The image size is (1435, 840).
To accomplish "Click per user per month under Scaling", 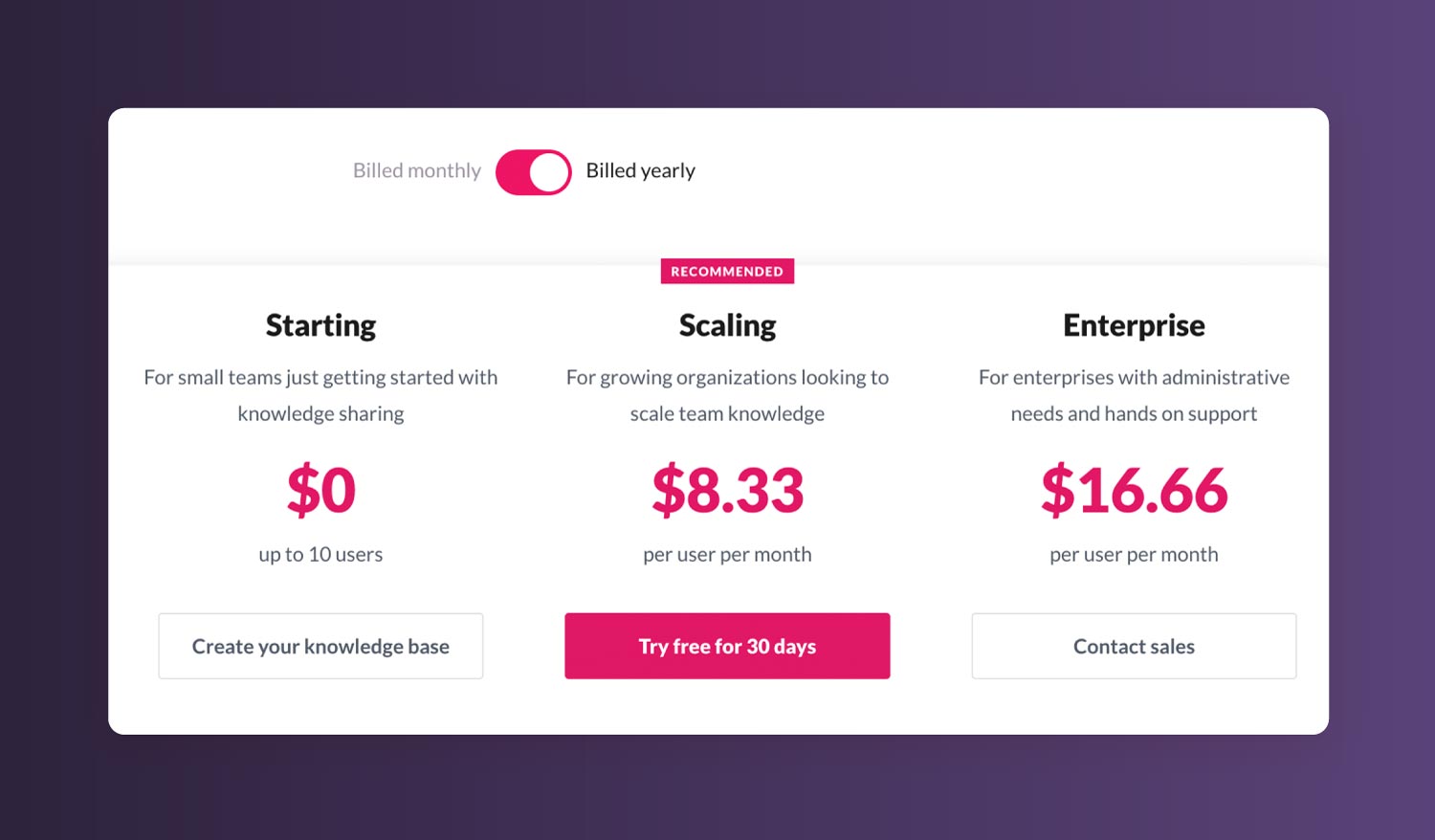I will [x=727, y=554].
